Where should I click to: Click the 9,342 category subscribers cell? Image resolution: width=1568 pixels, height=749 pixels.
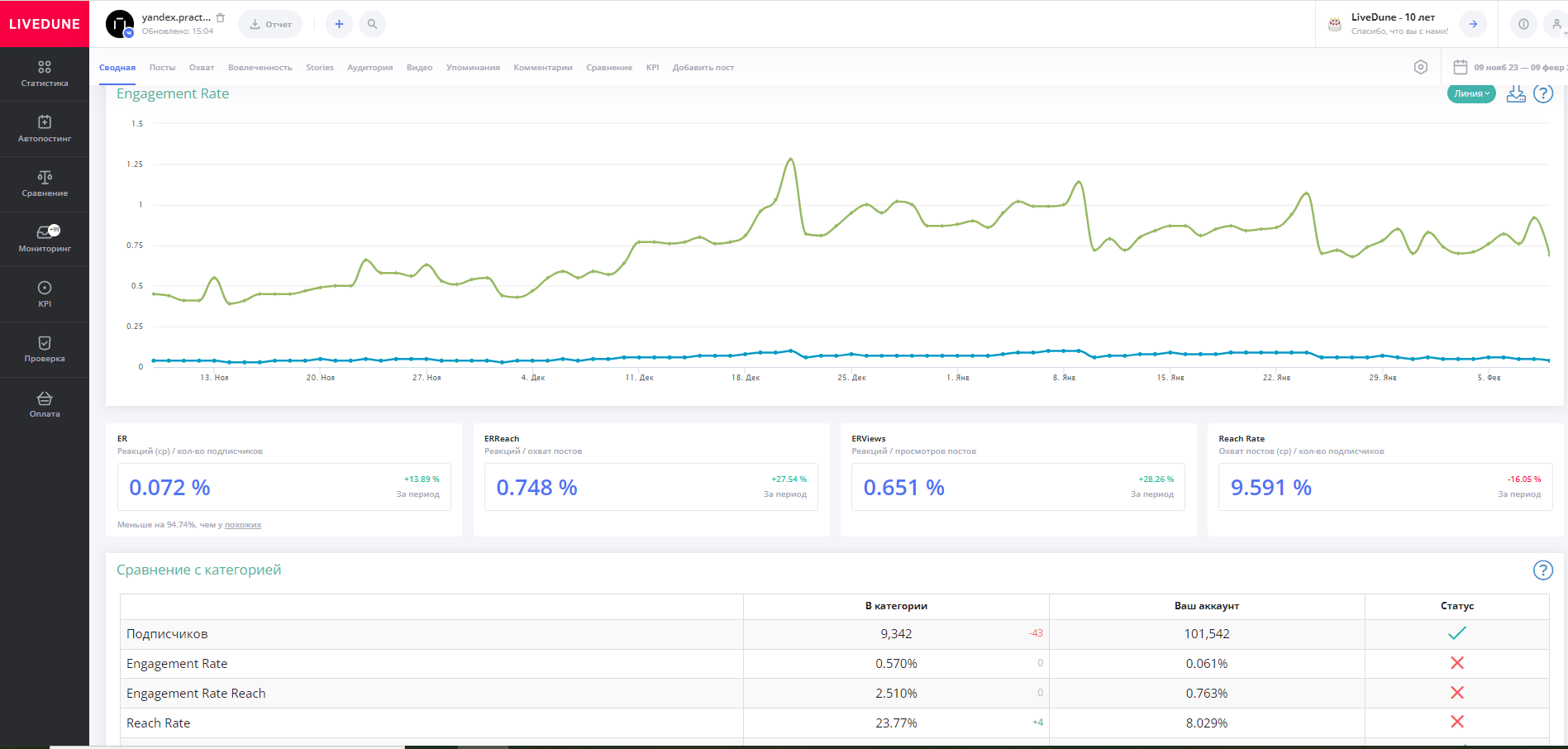(896, 634)
